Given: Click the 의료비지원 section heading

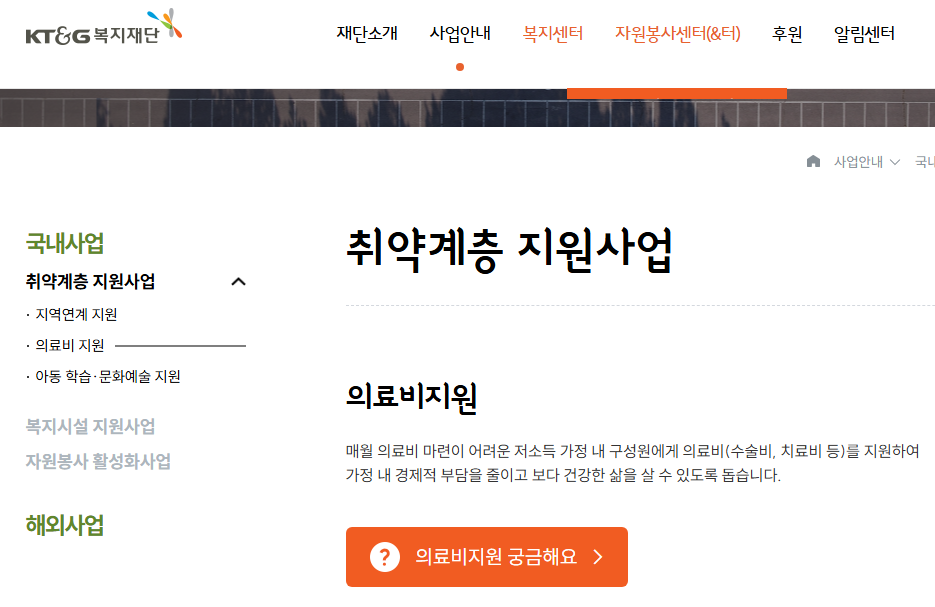Looking at the screenshot, I should (x=412, y=398).
